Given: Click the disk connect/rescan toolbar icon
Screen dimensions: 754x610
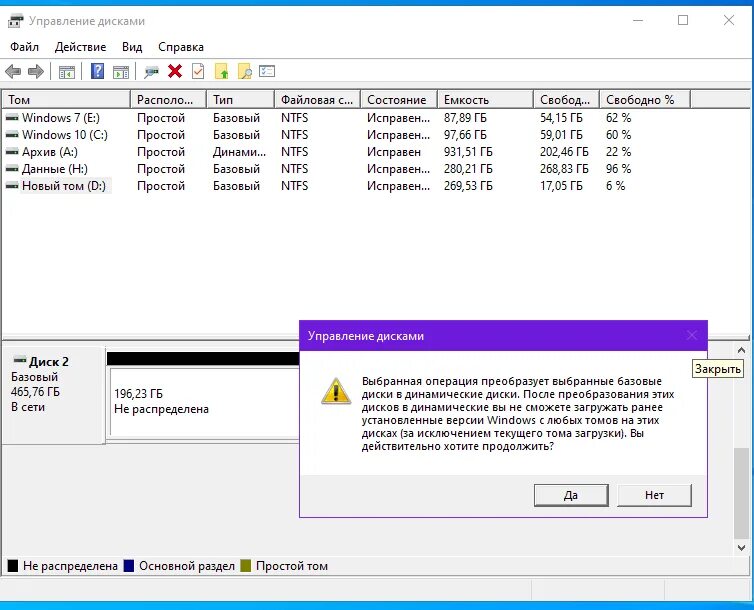Looking at the screenshot, I should pyautogui.click(x=151, y=72).
